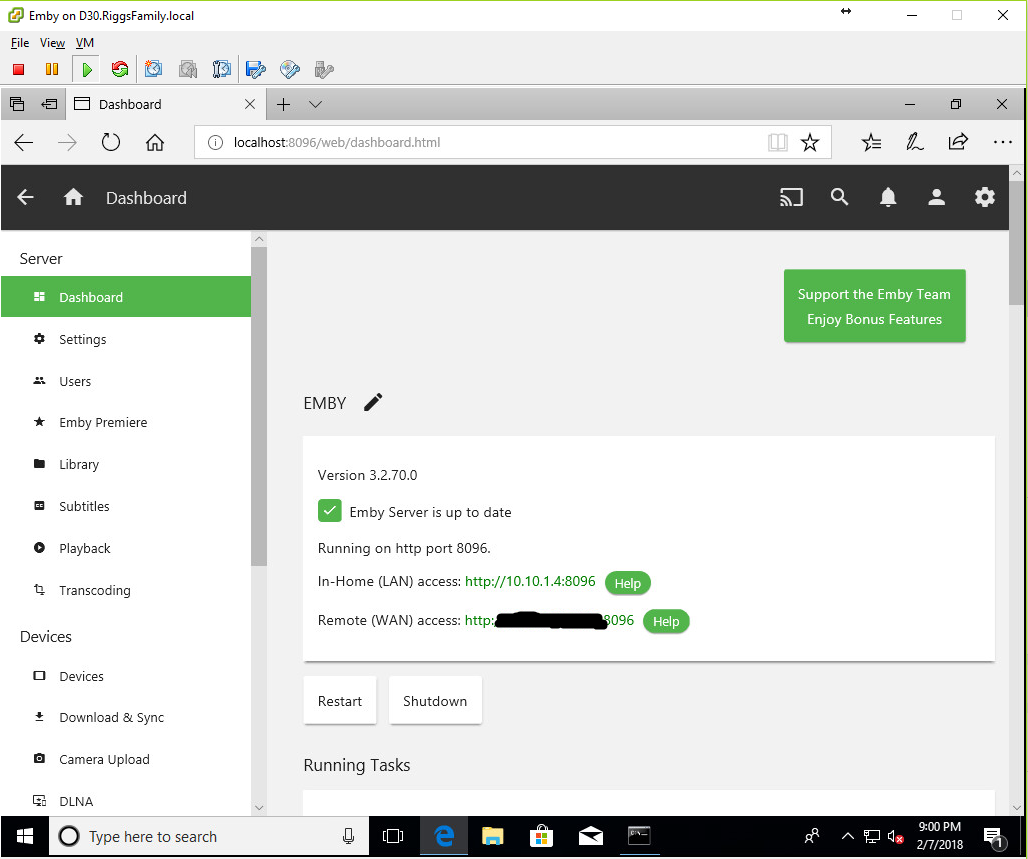Share this page from Edge

point(958,142)
